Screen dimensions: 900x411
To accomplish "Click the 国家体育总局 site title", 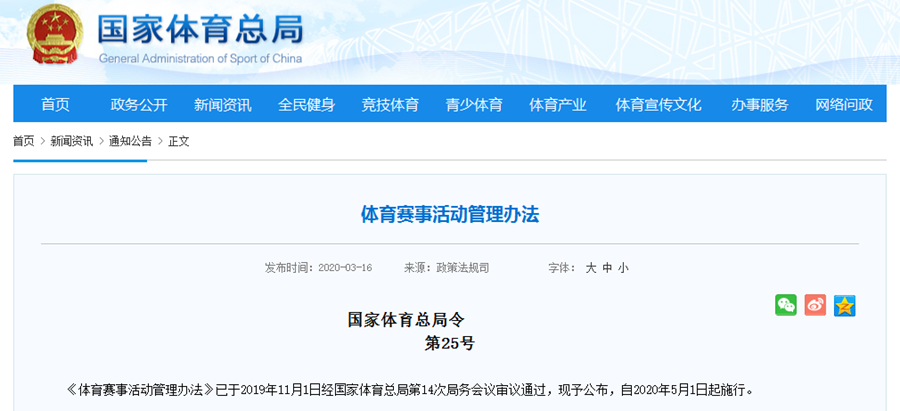I will [200, 29].
